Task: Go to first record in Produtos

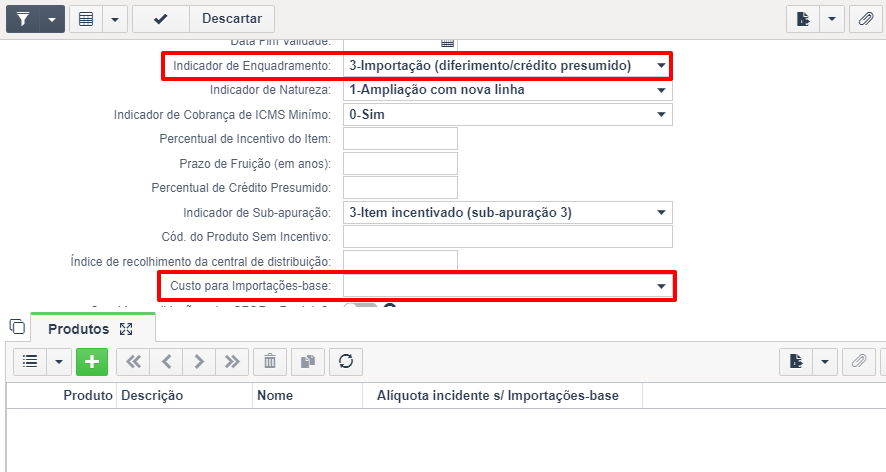Action: (x=133, y=361)
